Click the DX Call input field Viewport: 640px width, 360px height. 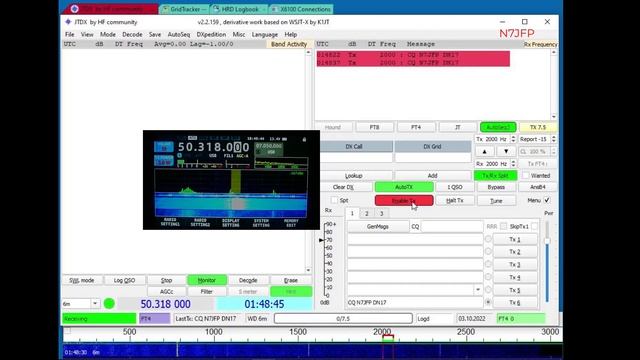(357, 158)
